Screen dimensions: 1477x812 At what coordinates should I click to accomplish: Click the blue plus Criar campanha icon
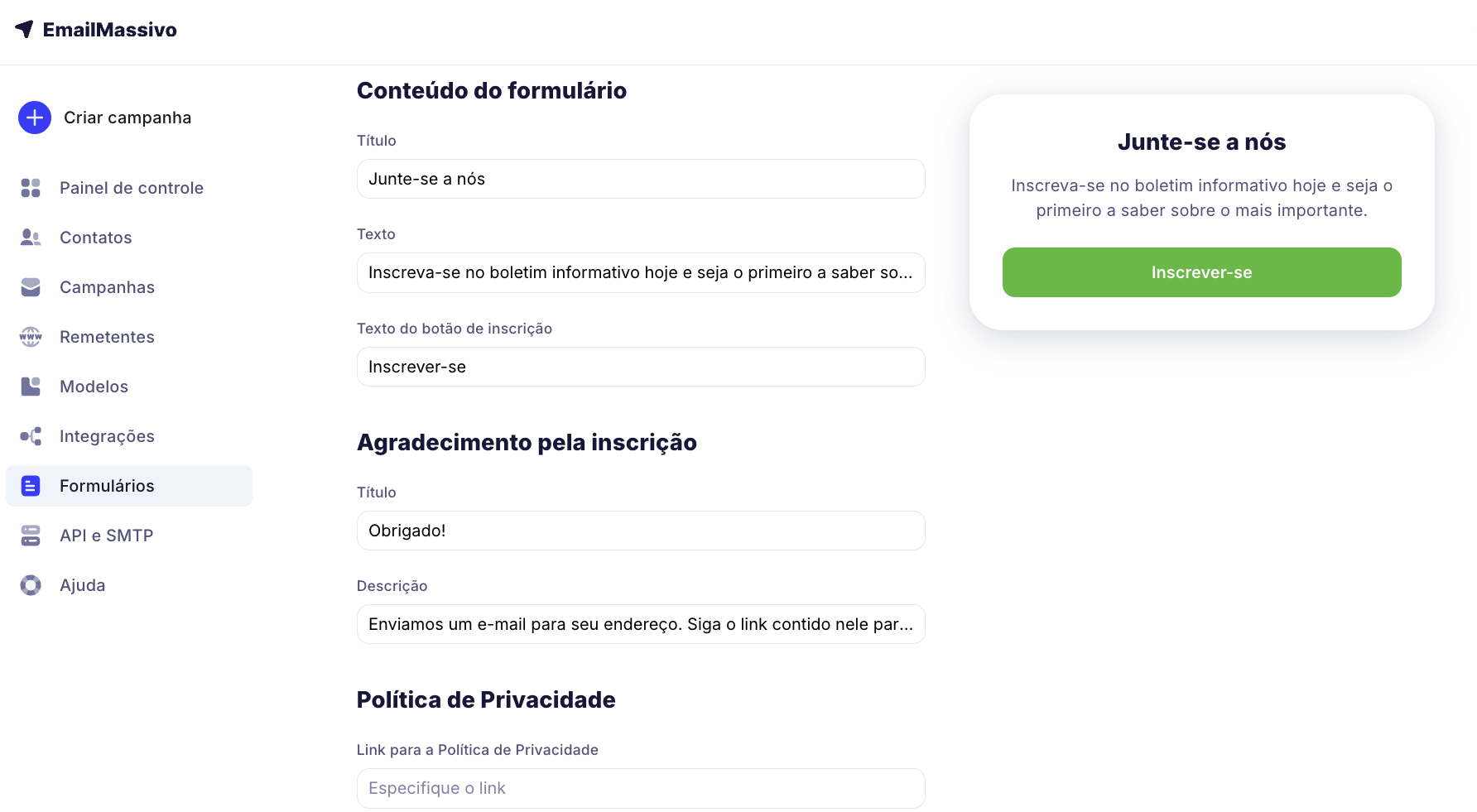pos(35,118)
